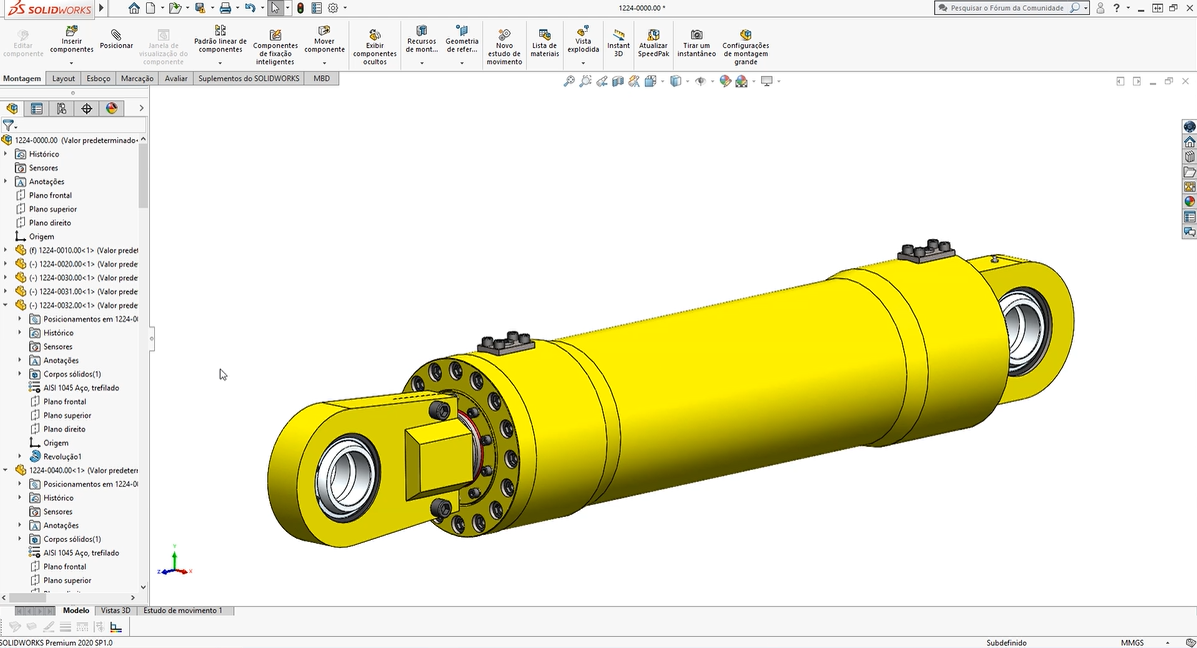This screenshot has height=648, width=1197.
Task: Toggle Configurações de montagem grande
Action: tap(745, 46)
